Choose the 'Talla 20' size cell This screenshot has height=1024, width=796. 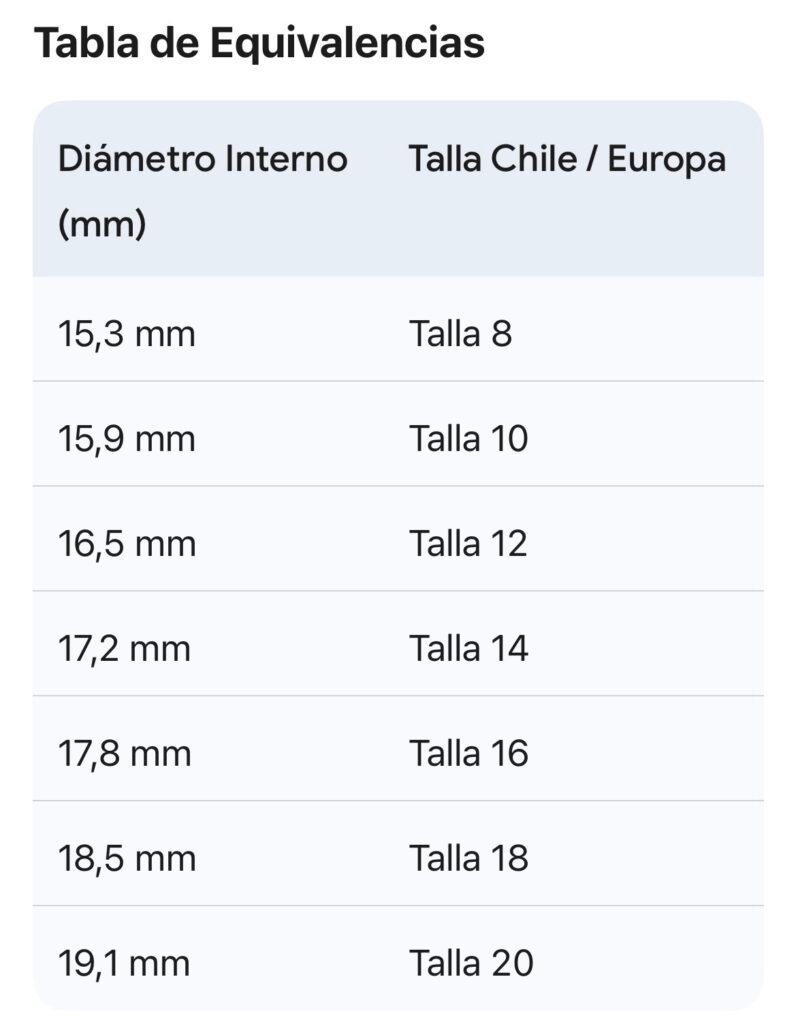click(471, 963)
